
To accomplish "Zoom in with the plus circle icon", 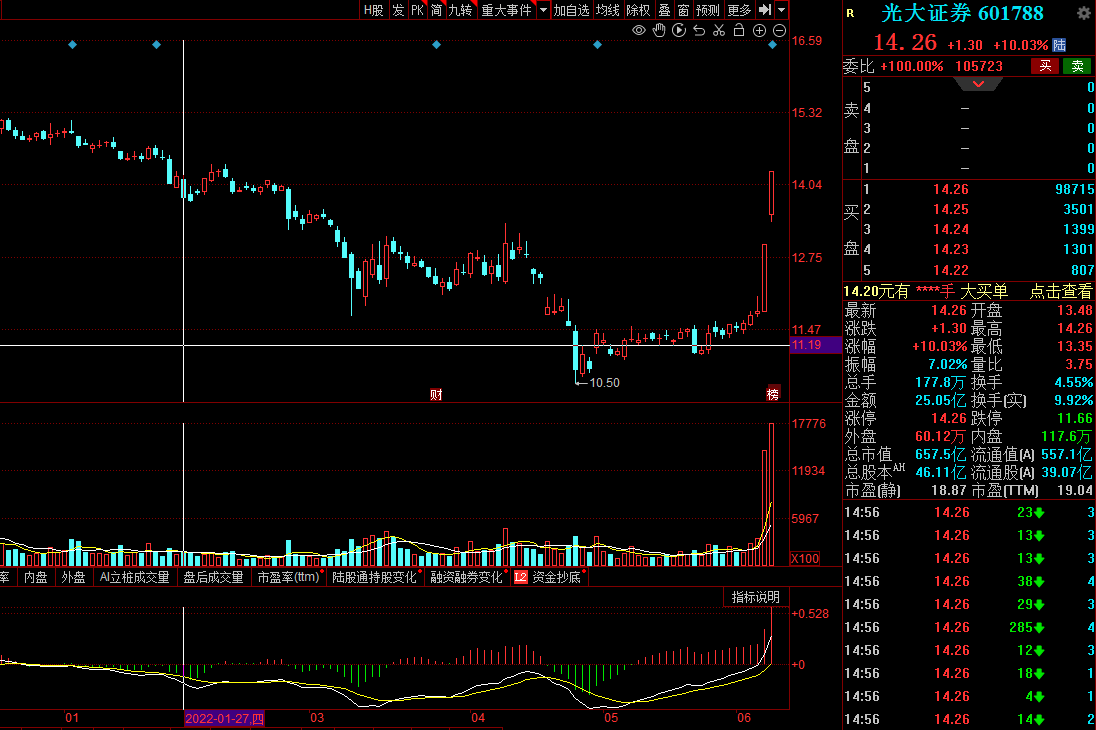I will pyautogui.click(x=759, y=31).
